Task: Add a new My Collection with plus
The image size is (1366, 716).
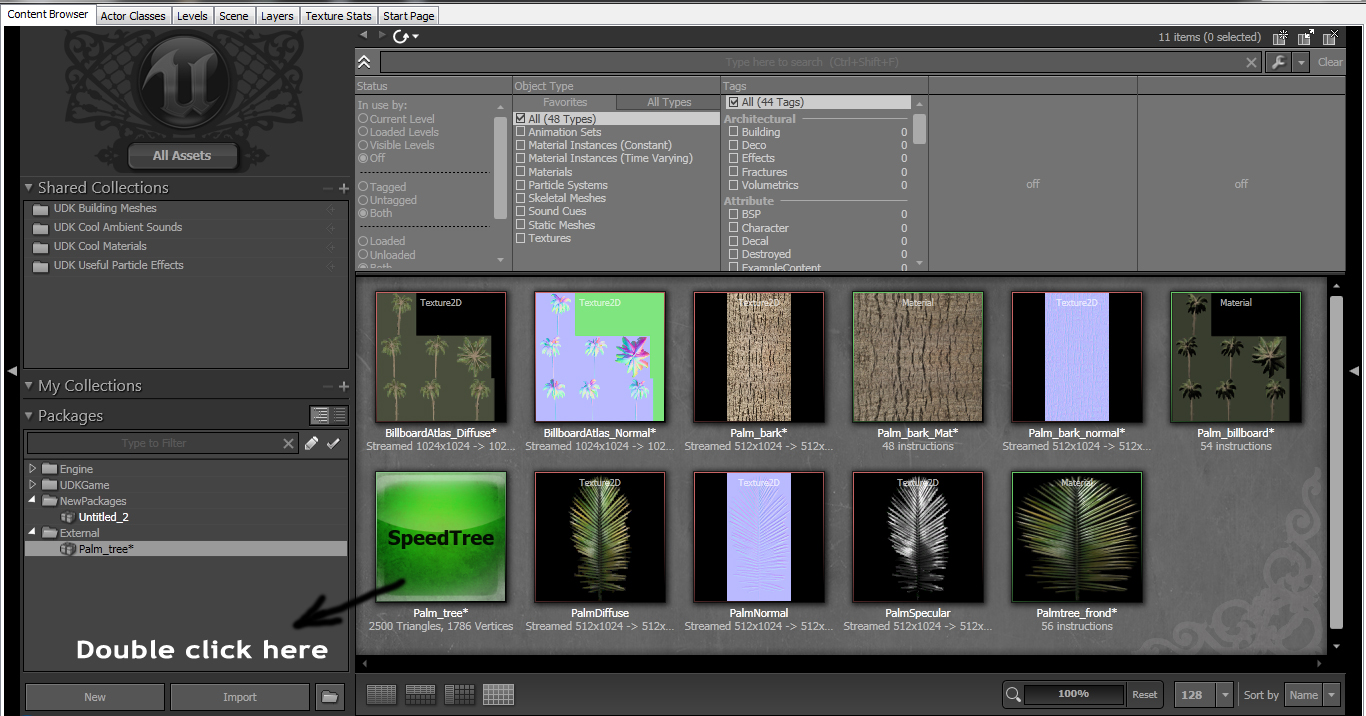Action: click(344, 386)
